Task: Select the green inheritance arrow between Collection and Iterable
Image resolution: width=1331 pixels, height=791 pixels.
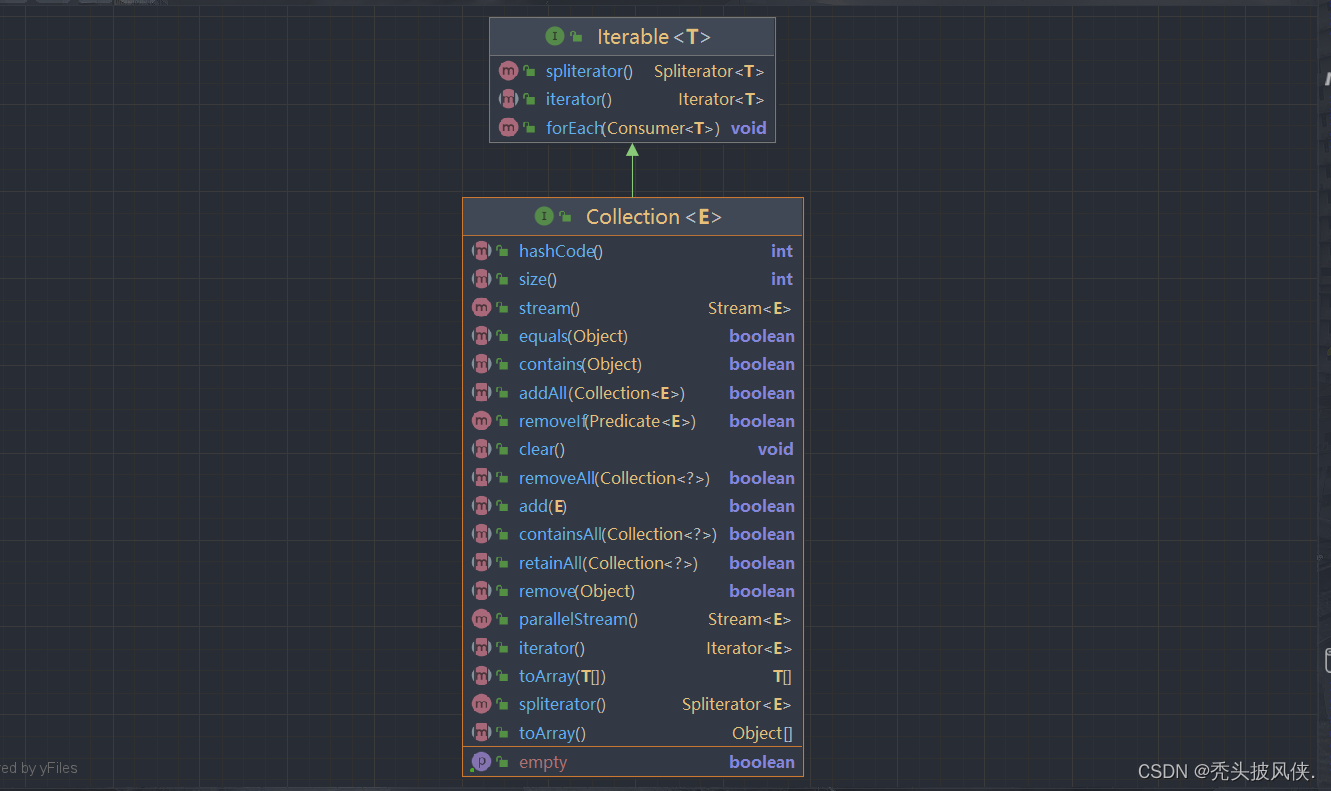Action: [x=632, y=170]
